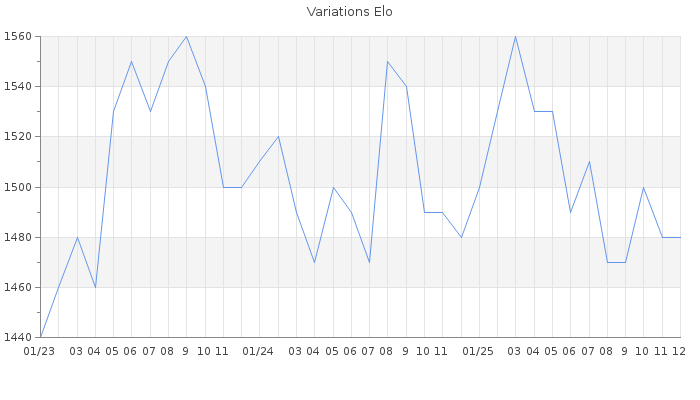Select the final 12 x-axis label
This screenshot has width=700, height=400.
[x=679, y=351]
